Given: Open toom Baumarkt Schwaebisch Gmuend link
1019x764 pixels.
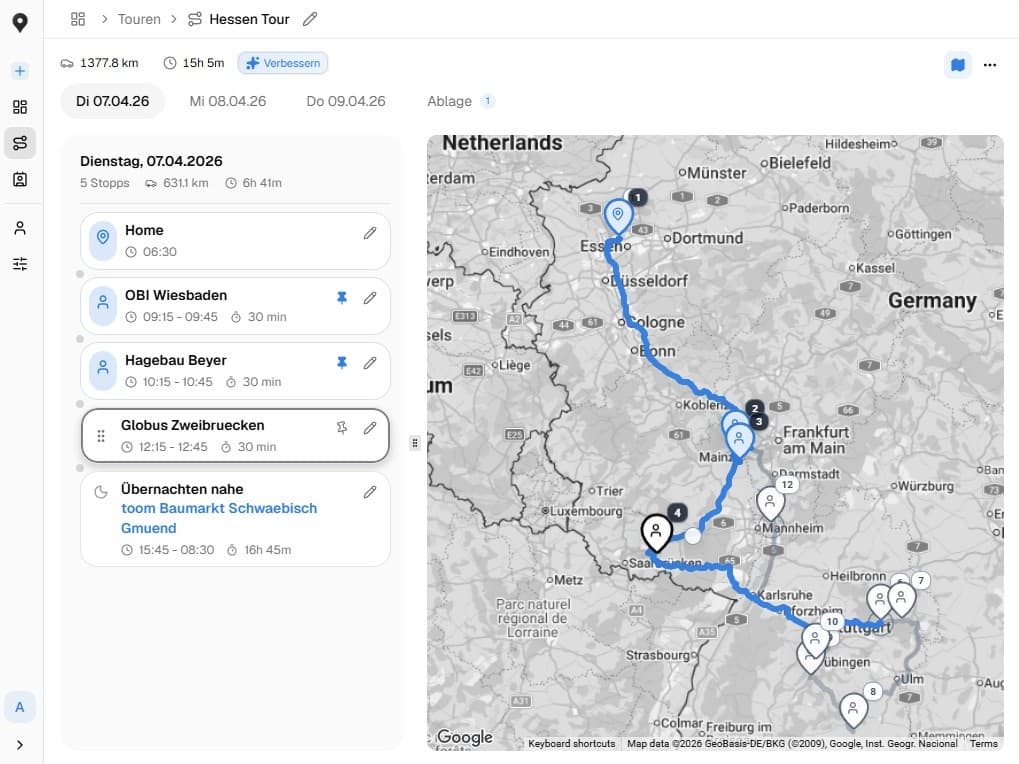Looking at the screenshot, I should click(219, 518).
